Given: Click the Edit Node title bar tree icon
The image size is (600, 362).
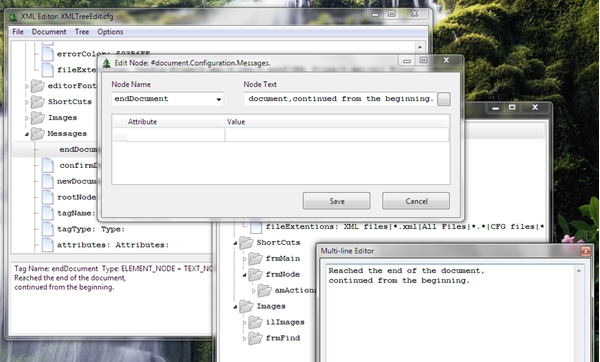Looking at the screenshot, I should pos(107,64).
